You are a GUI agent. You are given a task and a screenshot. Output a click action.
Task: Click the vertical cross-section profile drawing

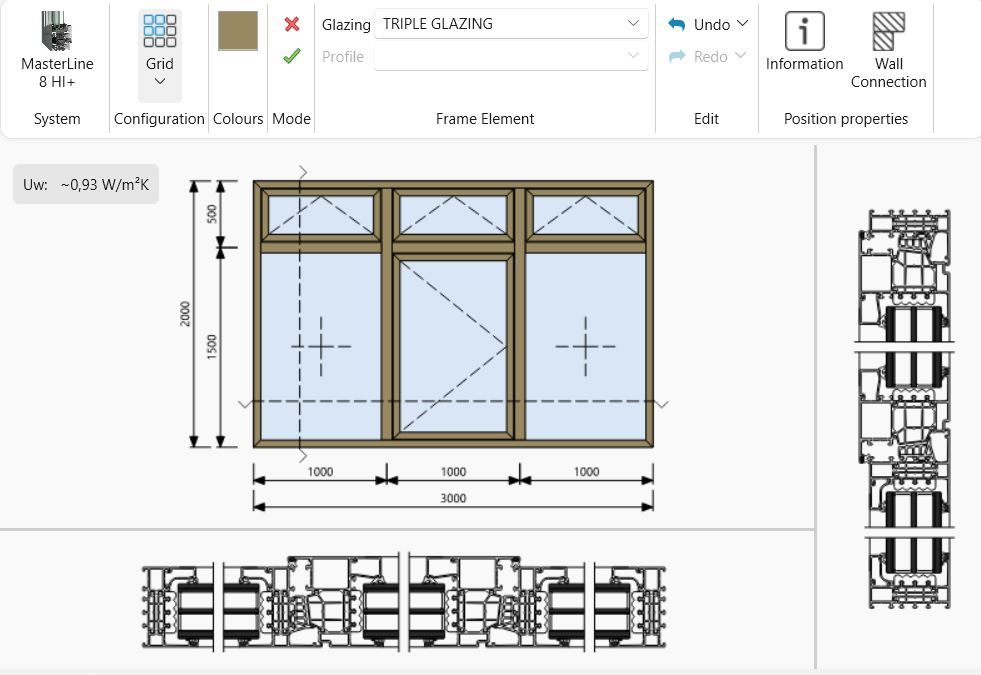902,408
